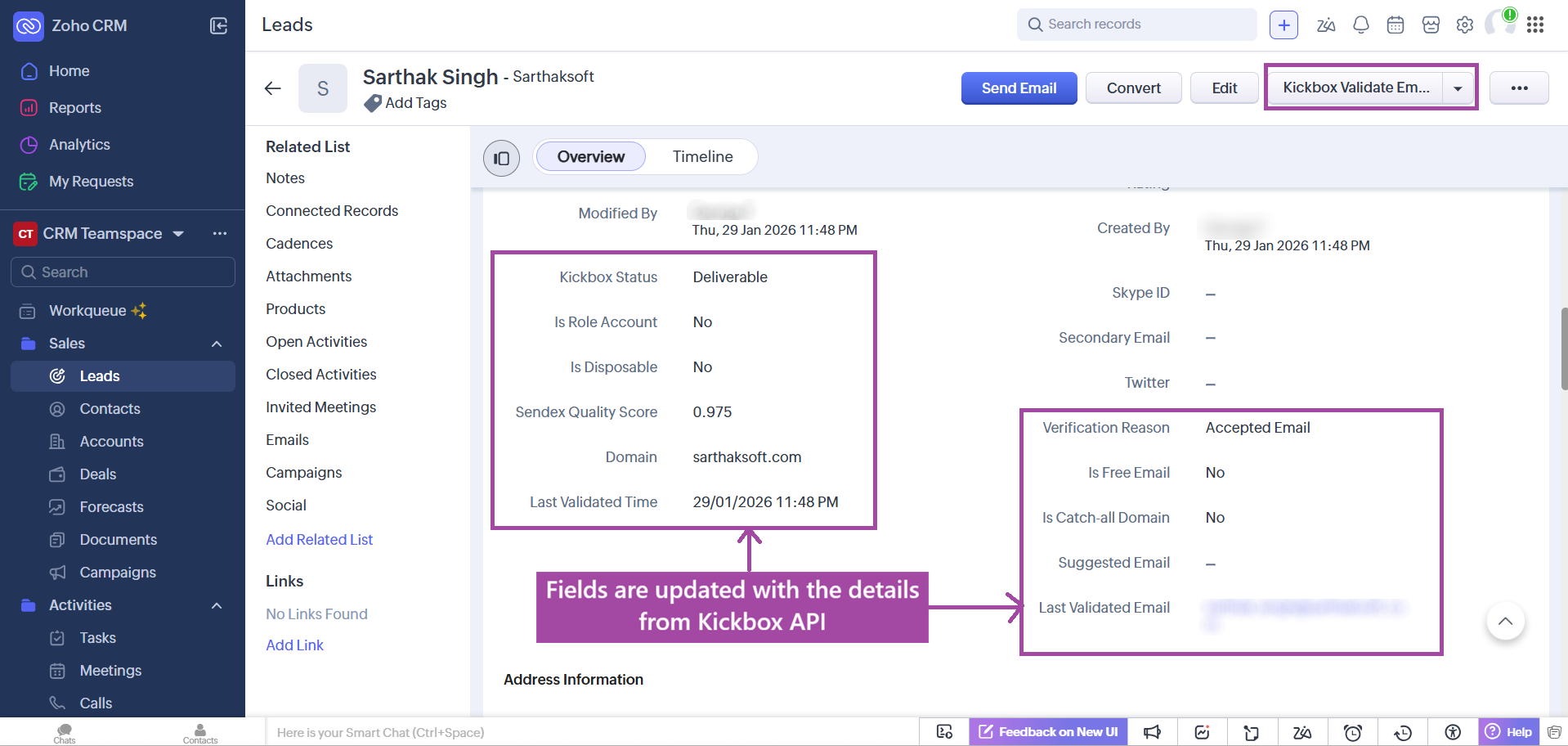This screenshot has height=746, width=1568.
Task: Open the Kickbox Validate Email dropdown arrow
Action: [x=1458, y=88]
